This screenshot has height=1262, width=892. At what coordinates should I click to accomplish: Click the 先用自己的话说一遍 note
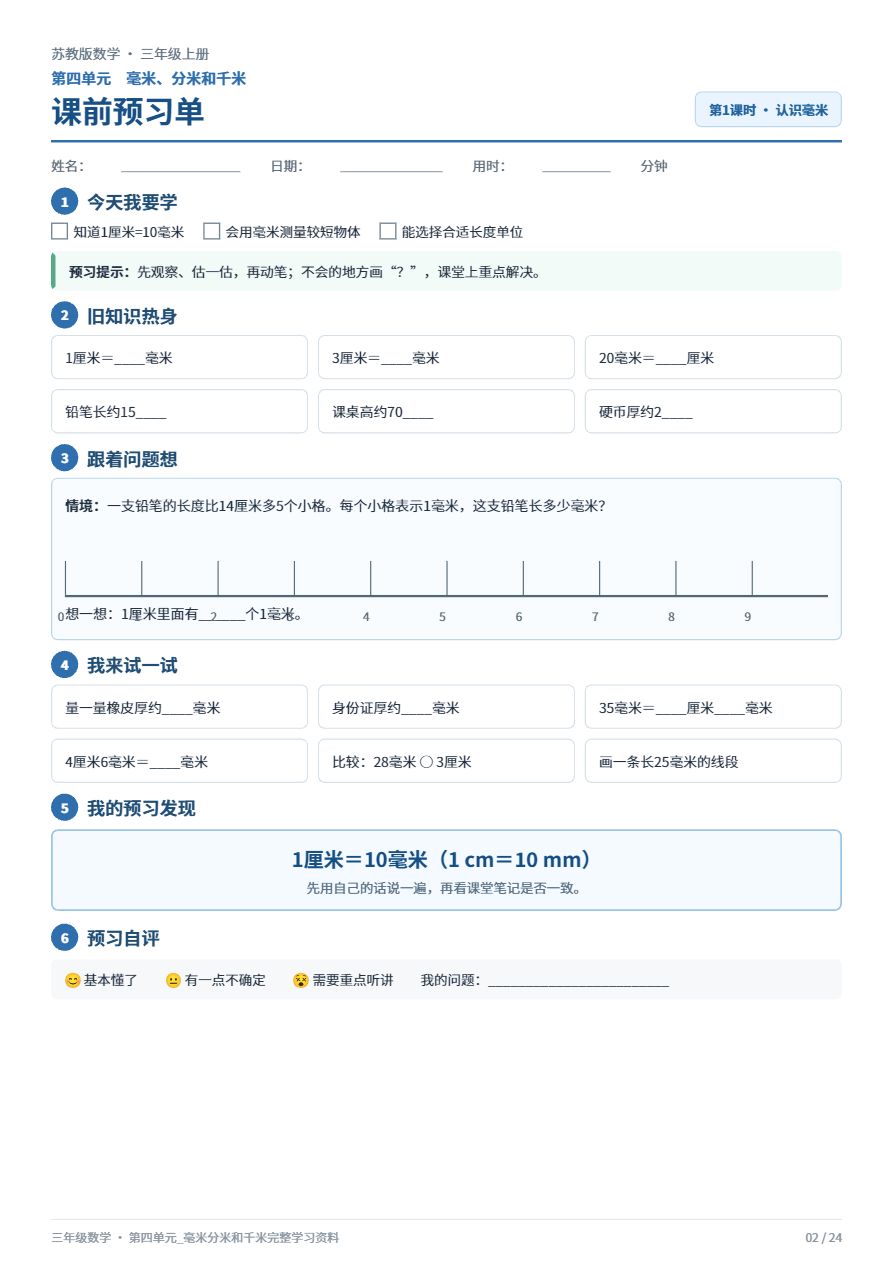[444, 887]
